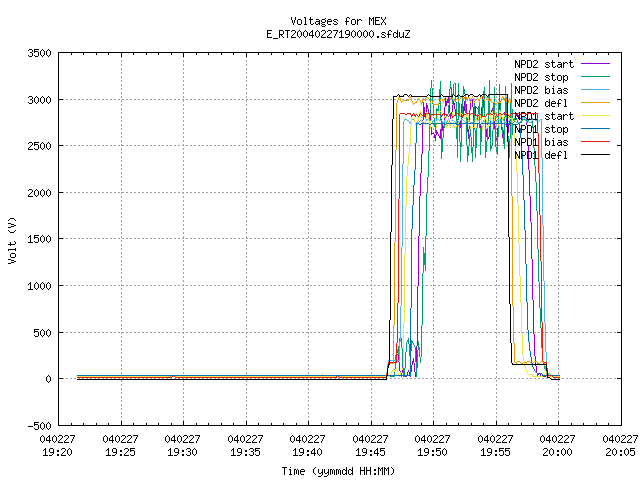Click the 'Time (yymmdd HH:MM)' x-axis label
This screenshot has width=640, height=480.
338,471
